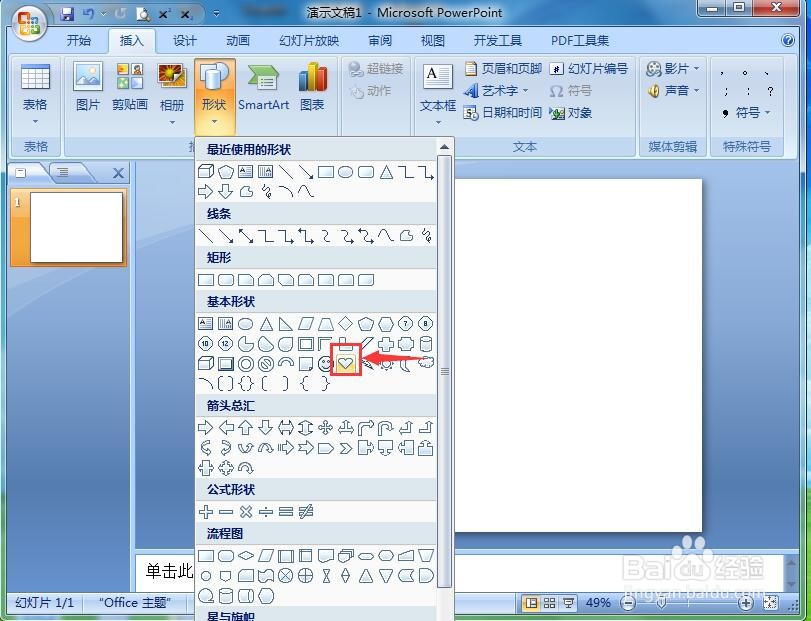Switch to the 设计 ribbon tab

185,40
